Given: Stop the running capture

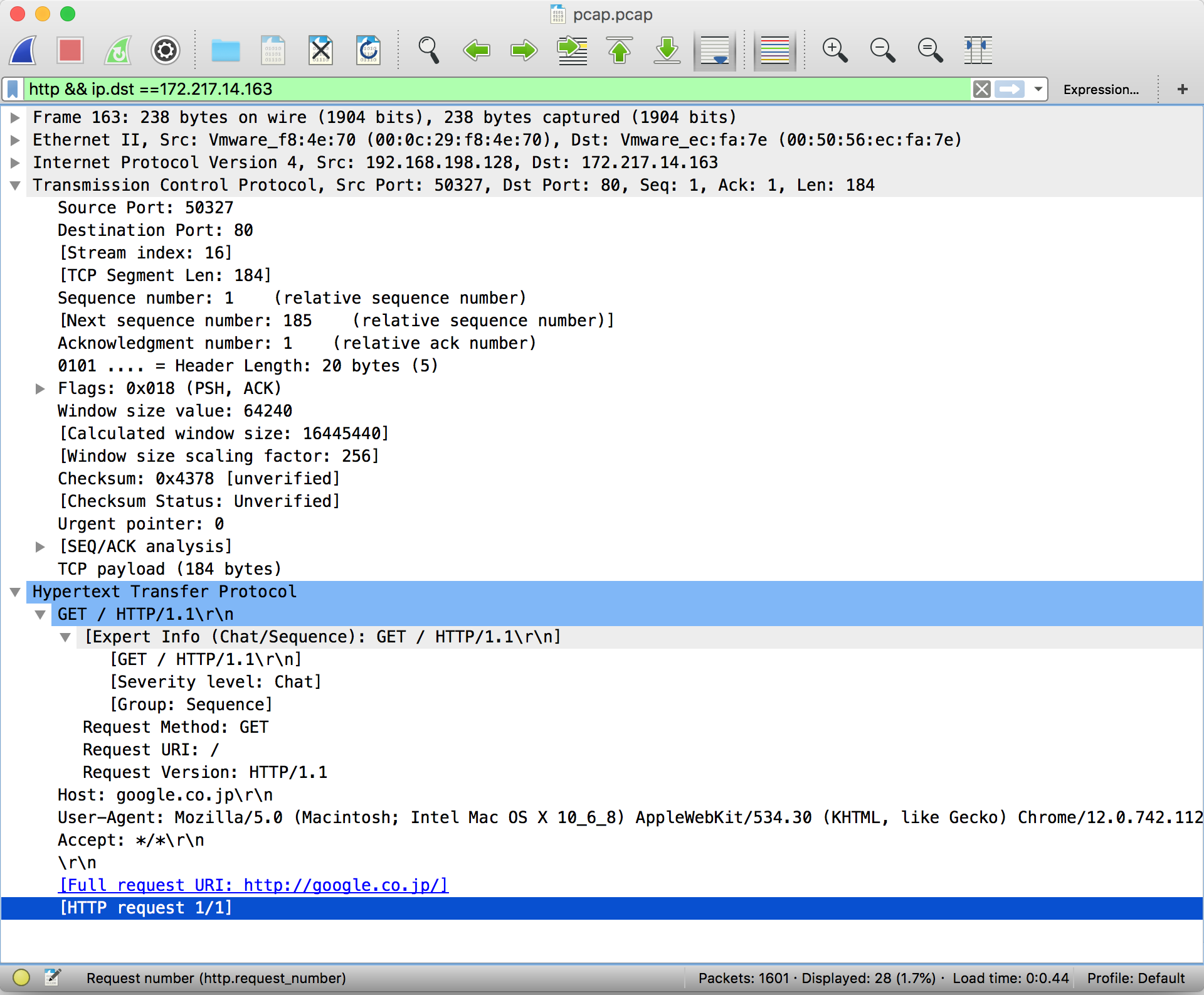Looking at the screenshot, I should [70, 50].
